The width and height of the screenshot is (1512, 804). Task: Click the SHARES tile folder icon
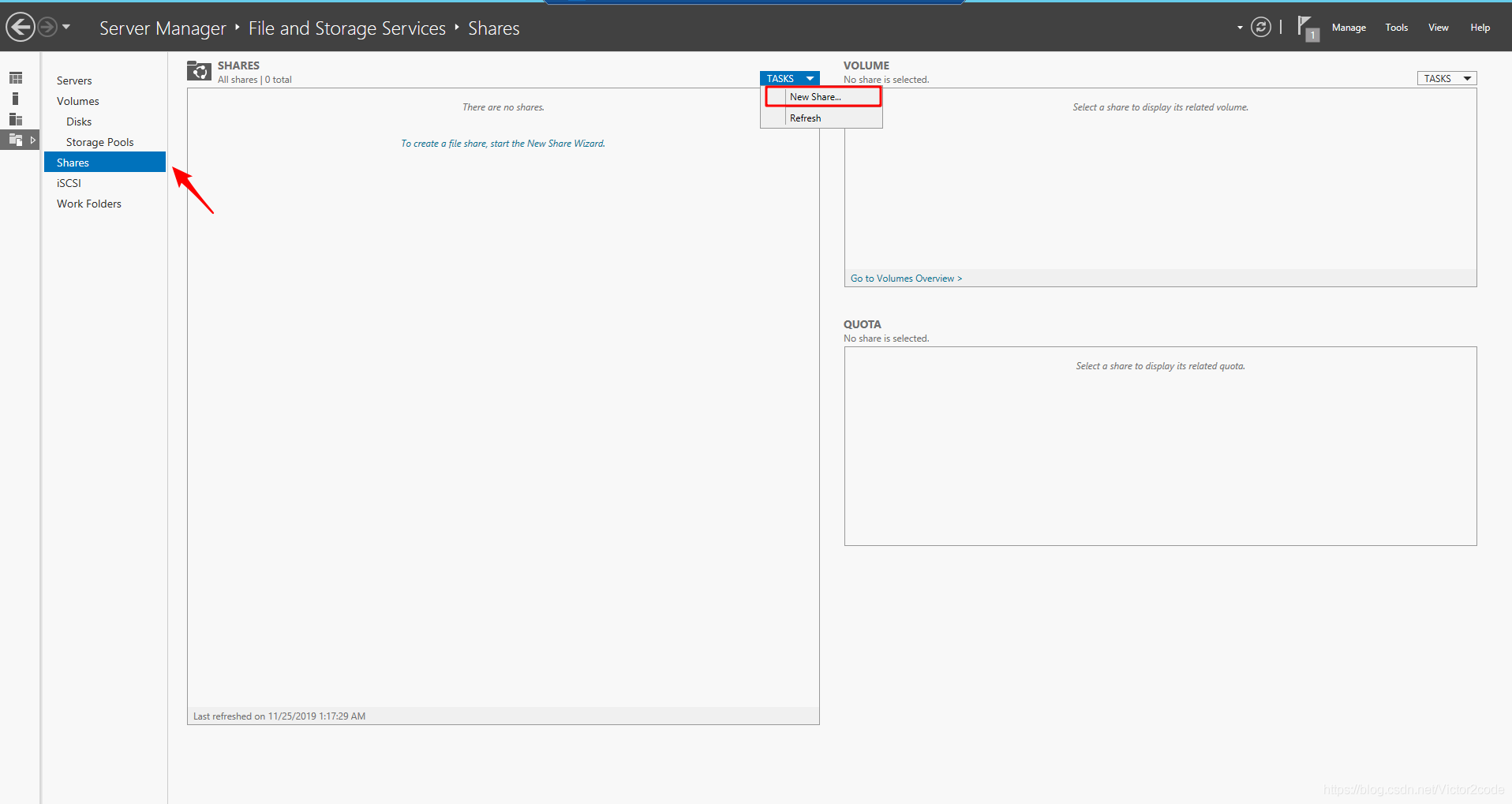[199, 71]
